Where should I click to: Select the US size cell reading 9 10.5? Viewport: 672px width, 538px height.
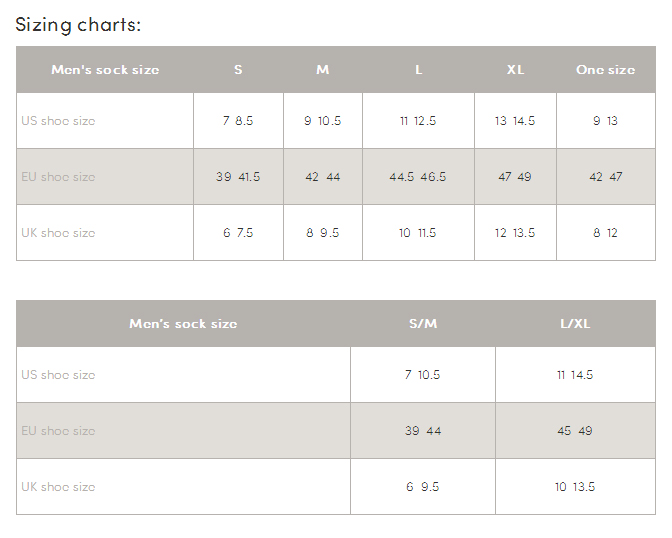pyautogui.click(x=323, y=121)
